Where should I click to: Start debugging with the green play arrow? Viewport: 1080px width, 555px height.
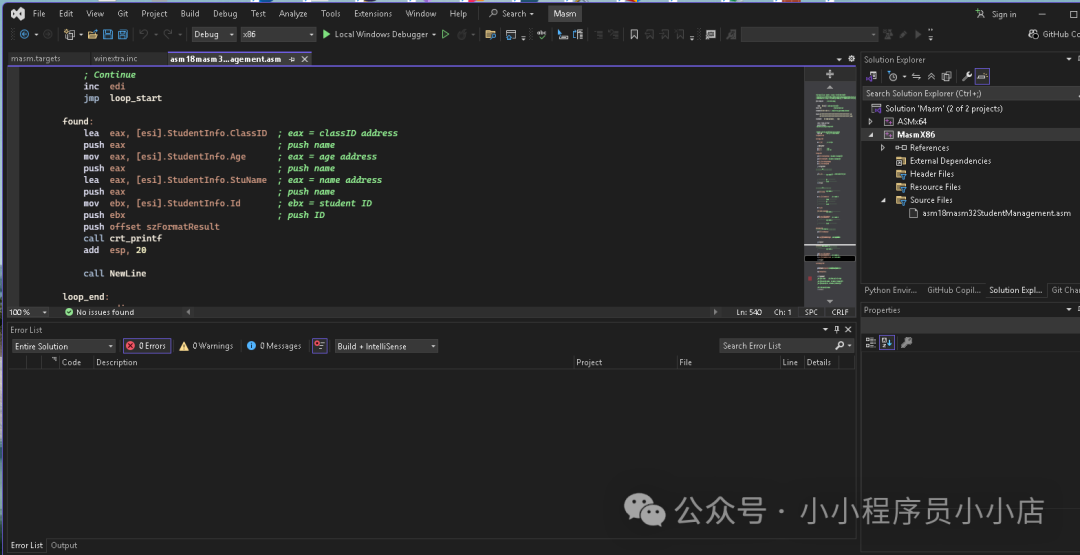[326, 34]
